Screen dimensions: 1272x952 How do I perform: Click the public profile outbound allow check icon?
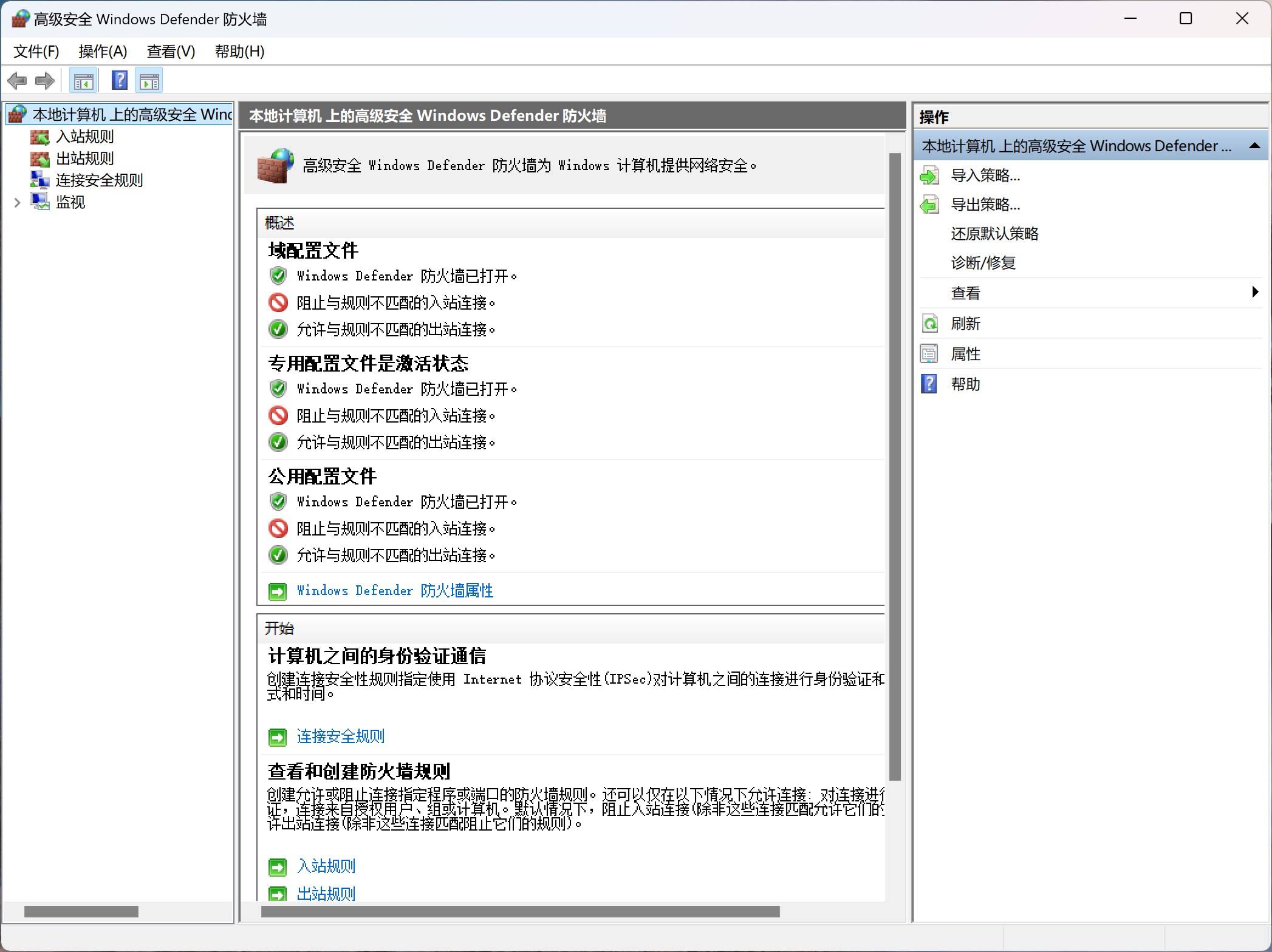point(278,555)
